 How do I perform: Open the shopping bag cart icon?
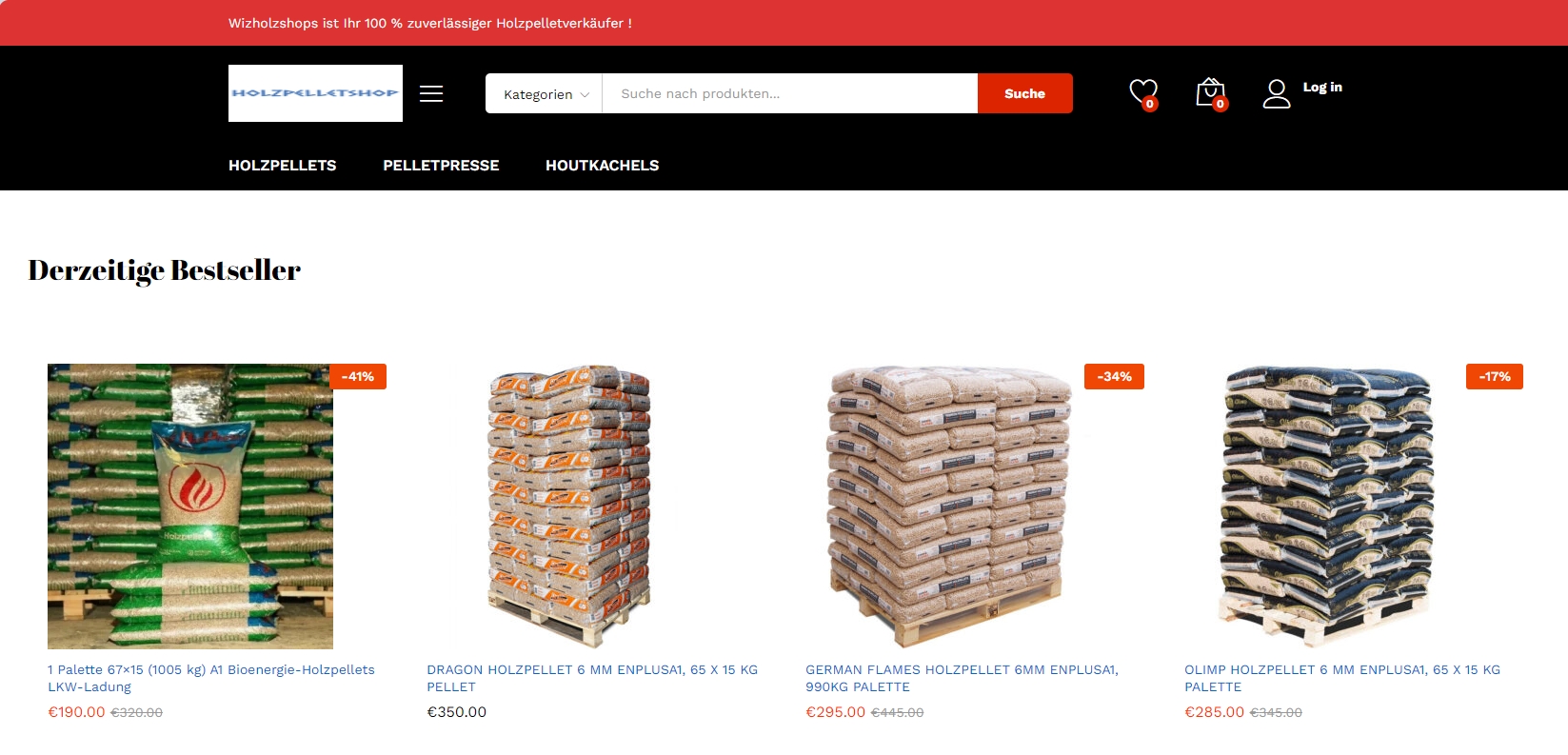tap(1211, 93)
